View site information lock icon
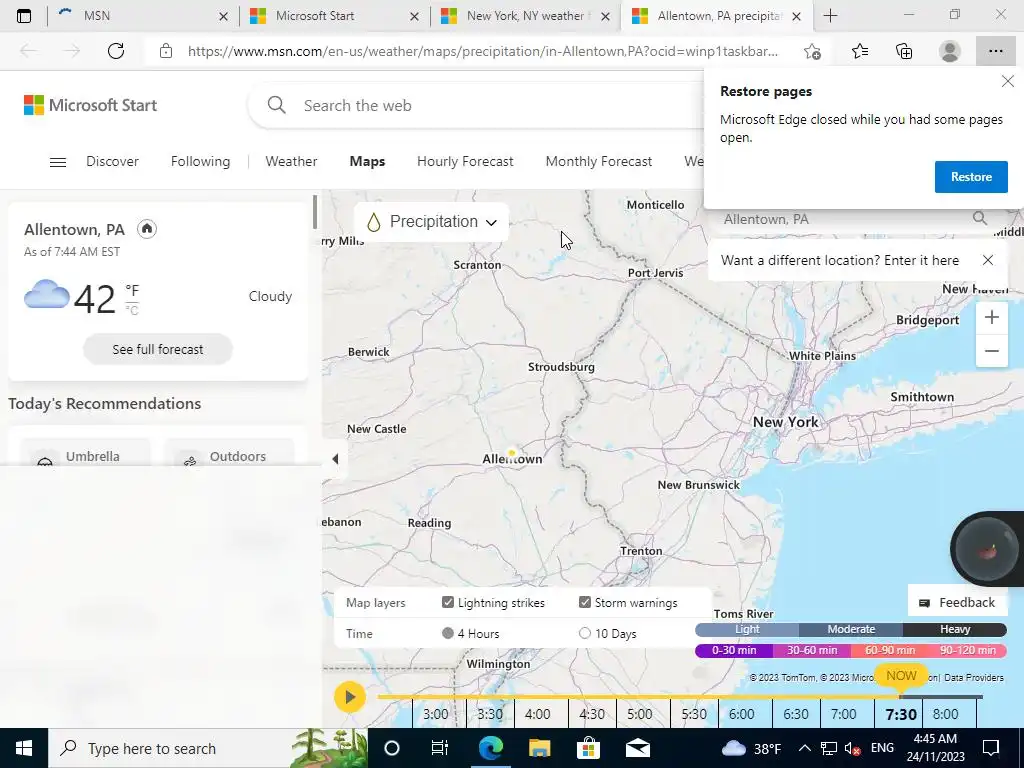 [x=166, y=51]
